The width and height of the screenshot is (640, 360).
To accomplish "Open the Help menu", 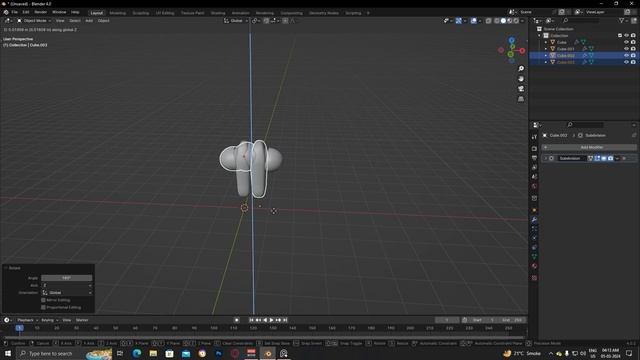I will [x=75, y=12].
